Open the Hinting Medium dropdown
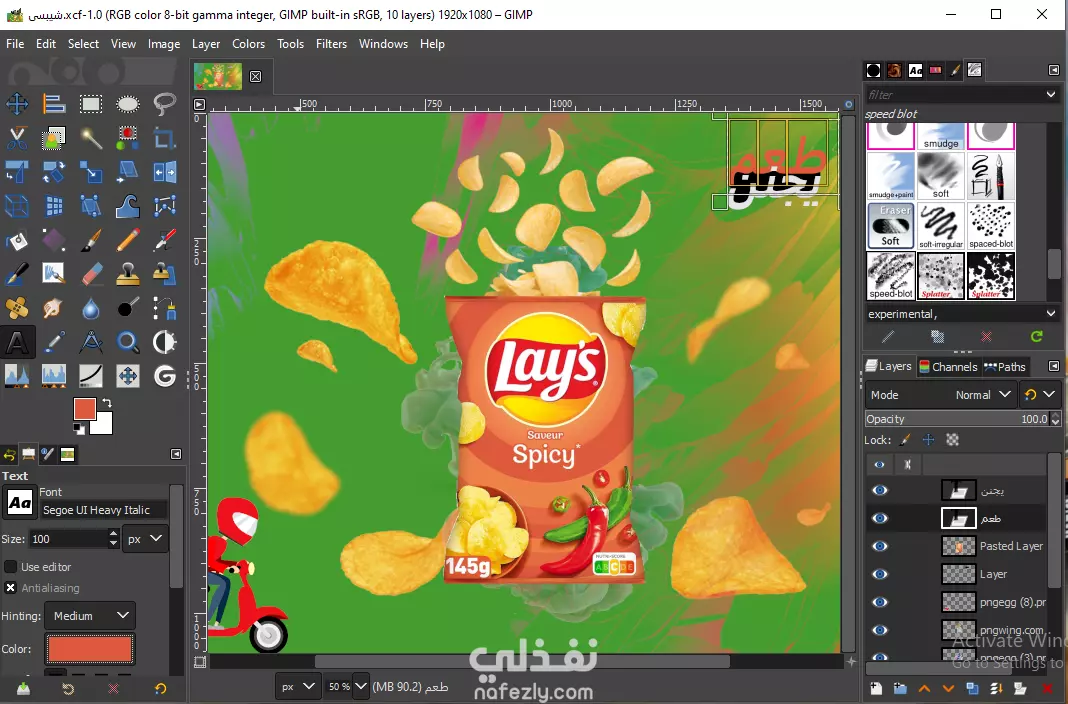 (90, 615)
